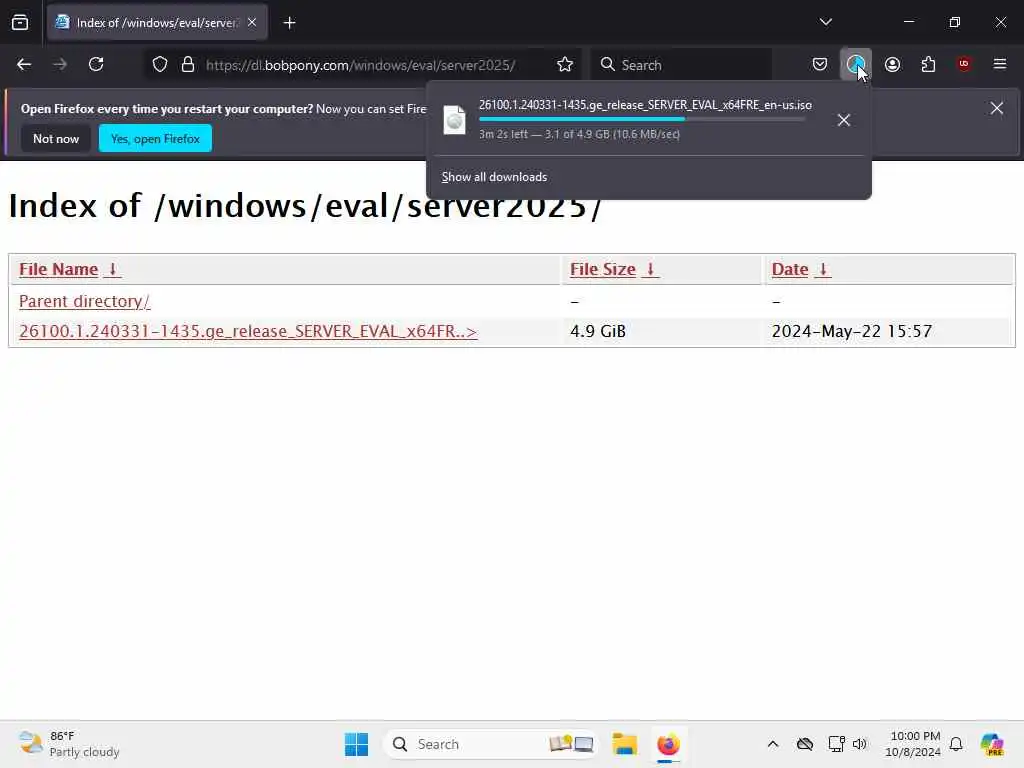Open the weather widget 86°F Partly cloudy

click(x=69, y=744)
